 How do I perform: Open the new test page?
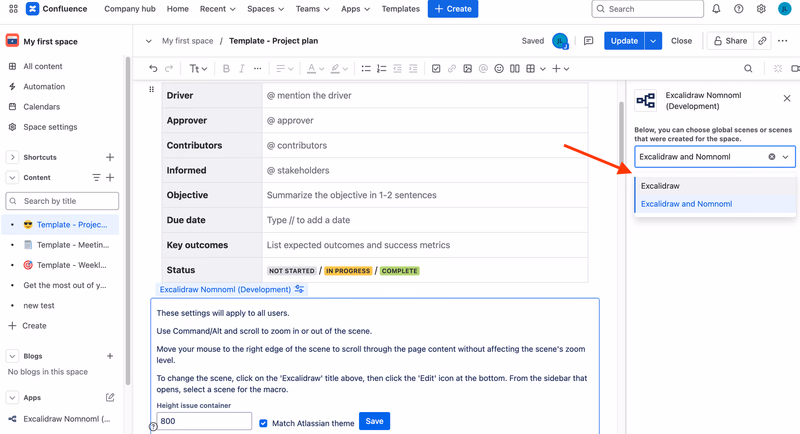(x=39, y=305)
